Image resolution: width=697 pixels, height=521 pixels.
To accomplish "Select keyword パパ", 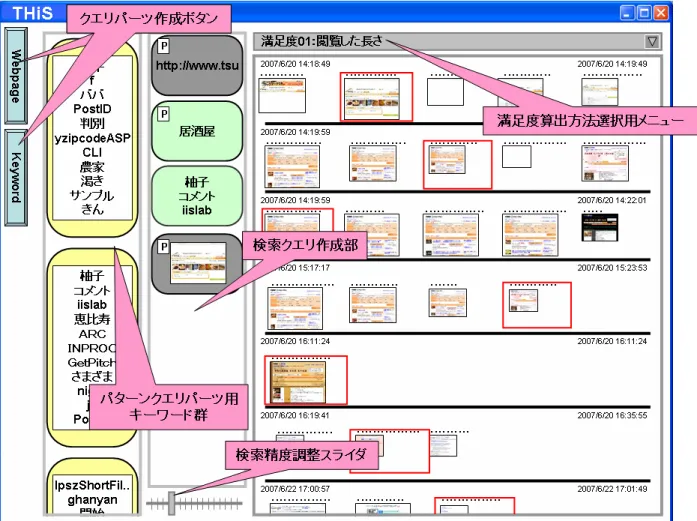I will pos(92,94).
